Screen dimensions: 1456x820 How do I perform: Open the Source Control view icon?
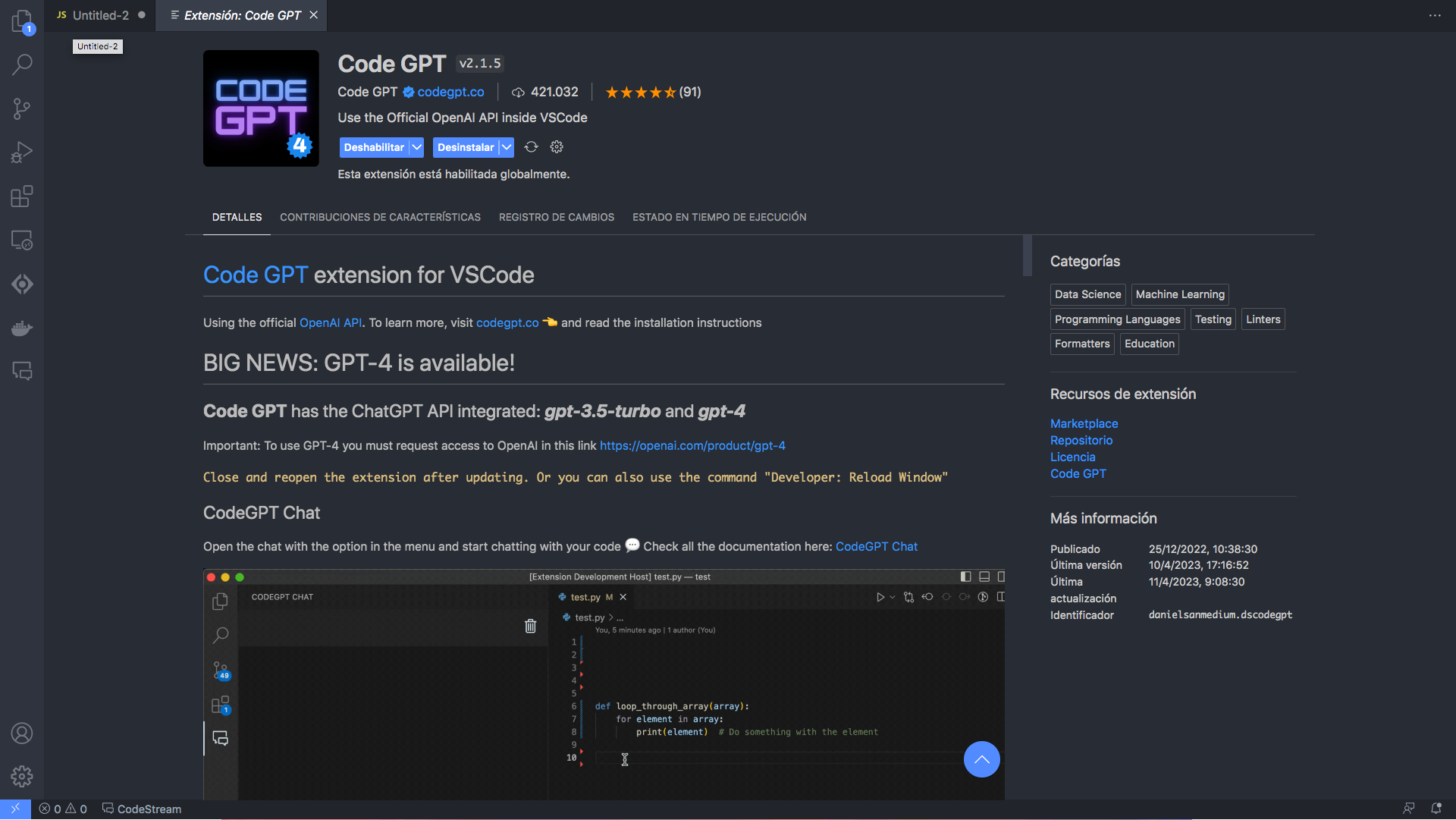tap(22, 108)
